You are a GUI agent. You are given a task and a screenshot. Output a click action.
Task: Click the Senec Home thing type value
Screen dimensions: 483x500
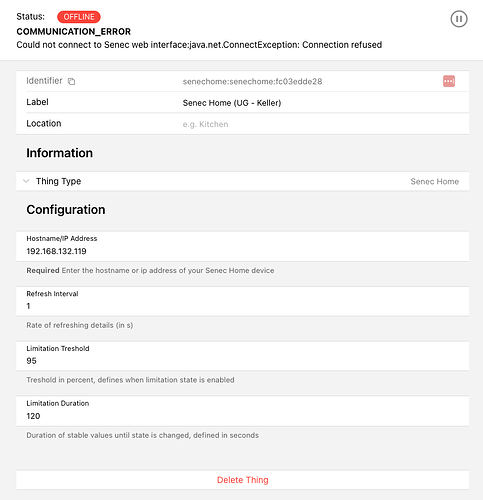434,181
